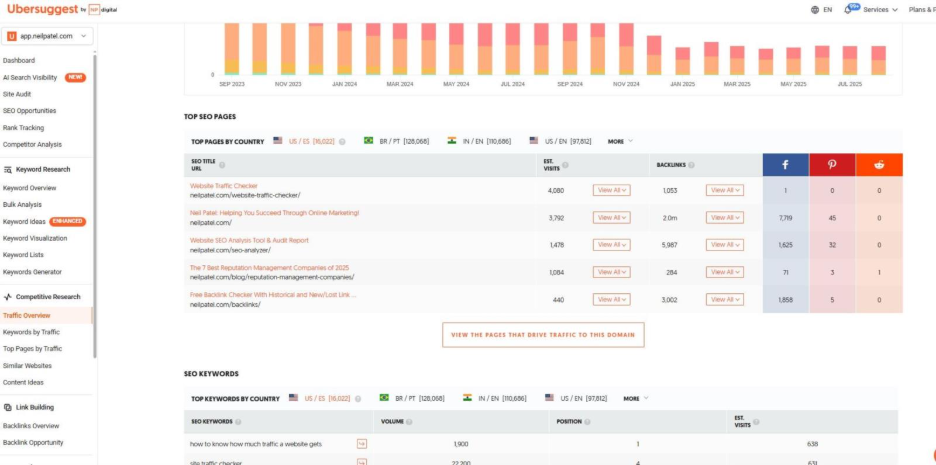Image resolution: width=936 pixels, height=465 pixels.
Task: Open the app.neilpatel.com project dropdown
Action: 47,36
